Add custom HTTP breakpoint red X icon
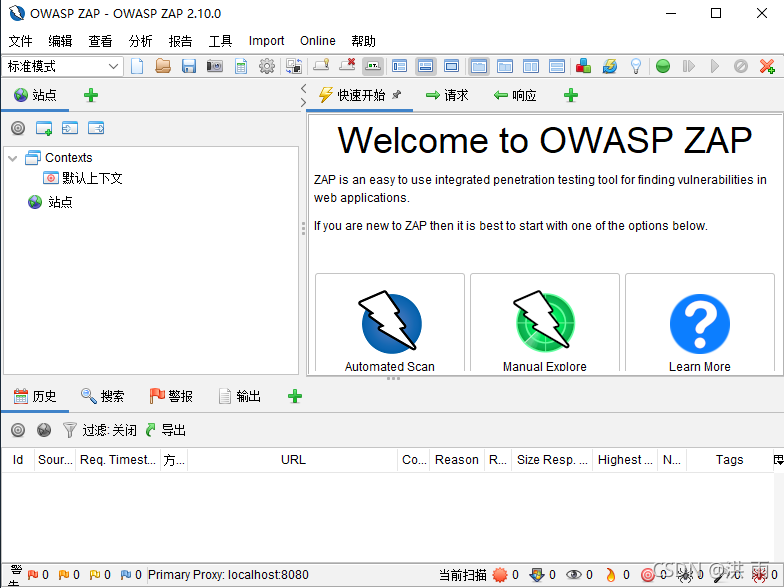This screenshot has width=784, height=588. 767,66
